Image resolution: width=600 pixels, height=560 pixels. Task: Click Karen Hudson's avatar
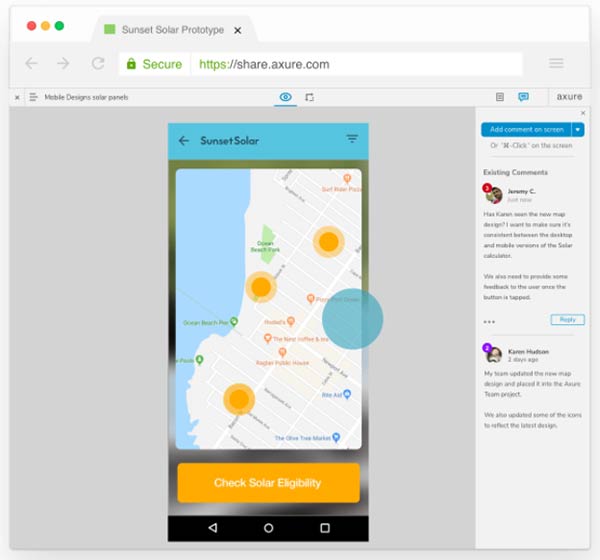tap(493, 354)
